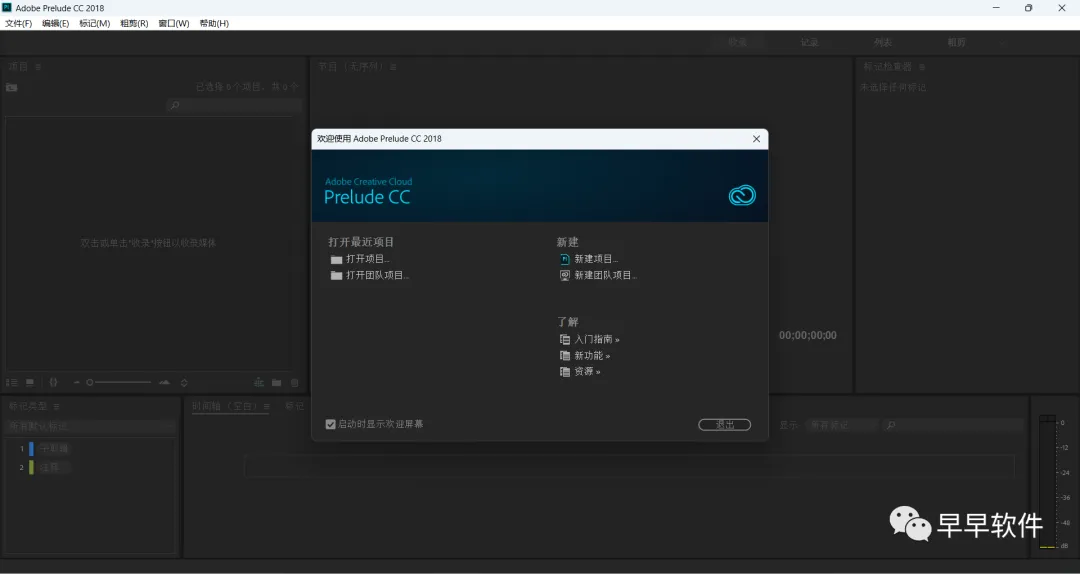The height and width of the screenshot is (574, 1080).
Task: Select the 标记 tab next to the timeline
Action: pos(295,407)
